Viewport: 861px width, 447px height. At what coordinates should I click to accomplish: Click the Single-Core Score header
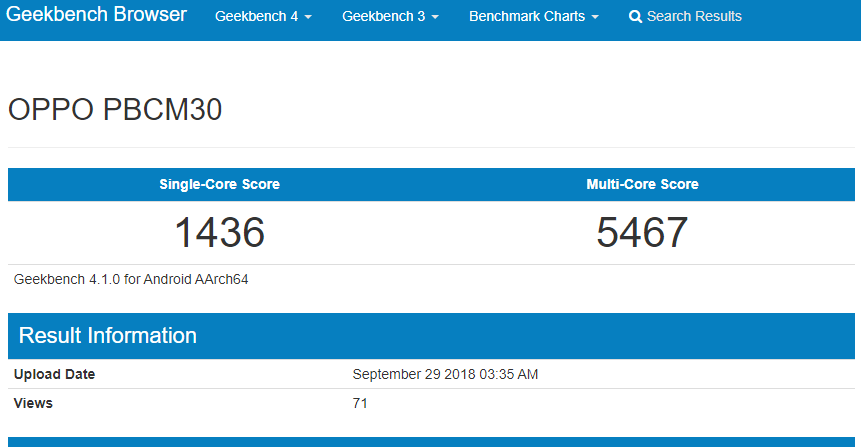(220, 185)
